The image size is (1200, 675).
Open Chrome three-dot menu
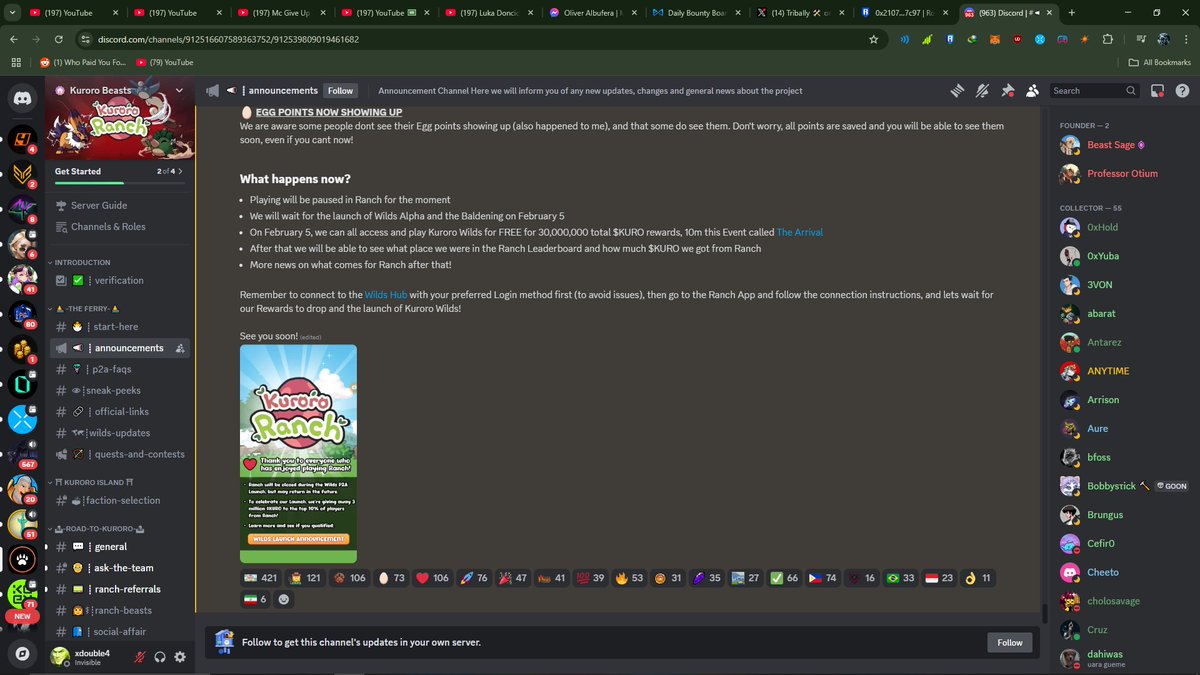click(x=1185, y=39)
